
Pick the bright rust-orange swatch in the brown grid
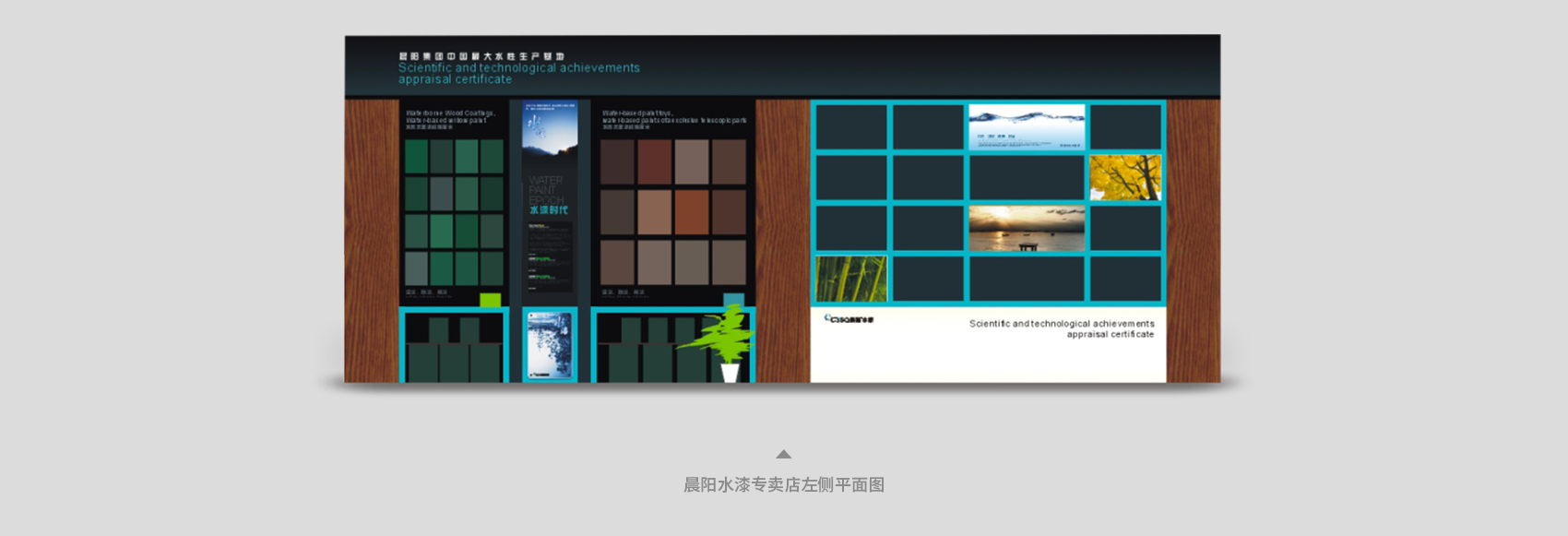(691, 212)
